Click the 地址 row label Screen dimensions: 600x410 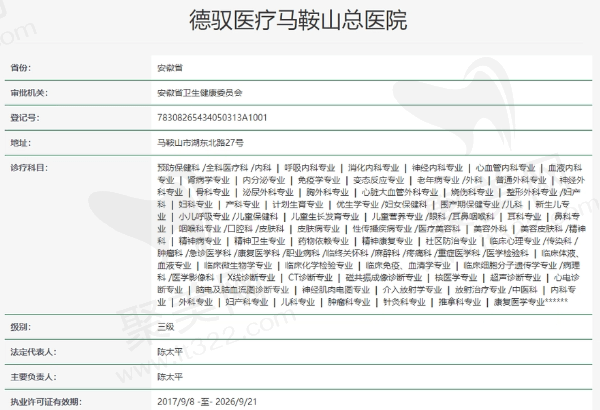20,143
